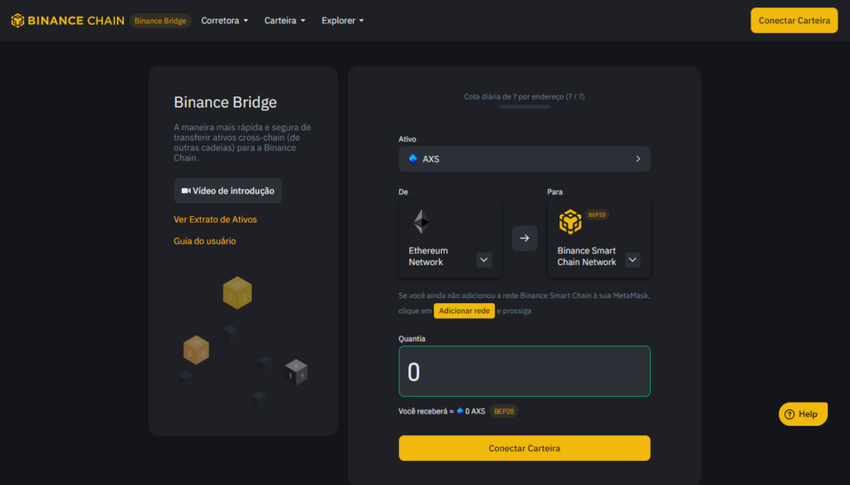Open the AXS asset selector
850x485 pixels.
coord(524,159)
